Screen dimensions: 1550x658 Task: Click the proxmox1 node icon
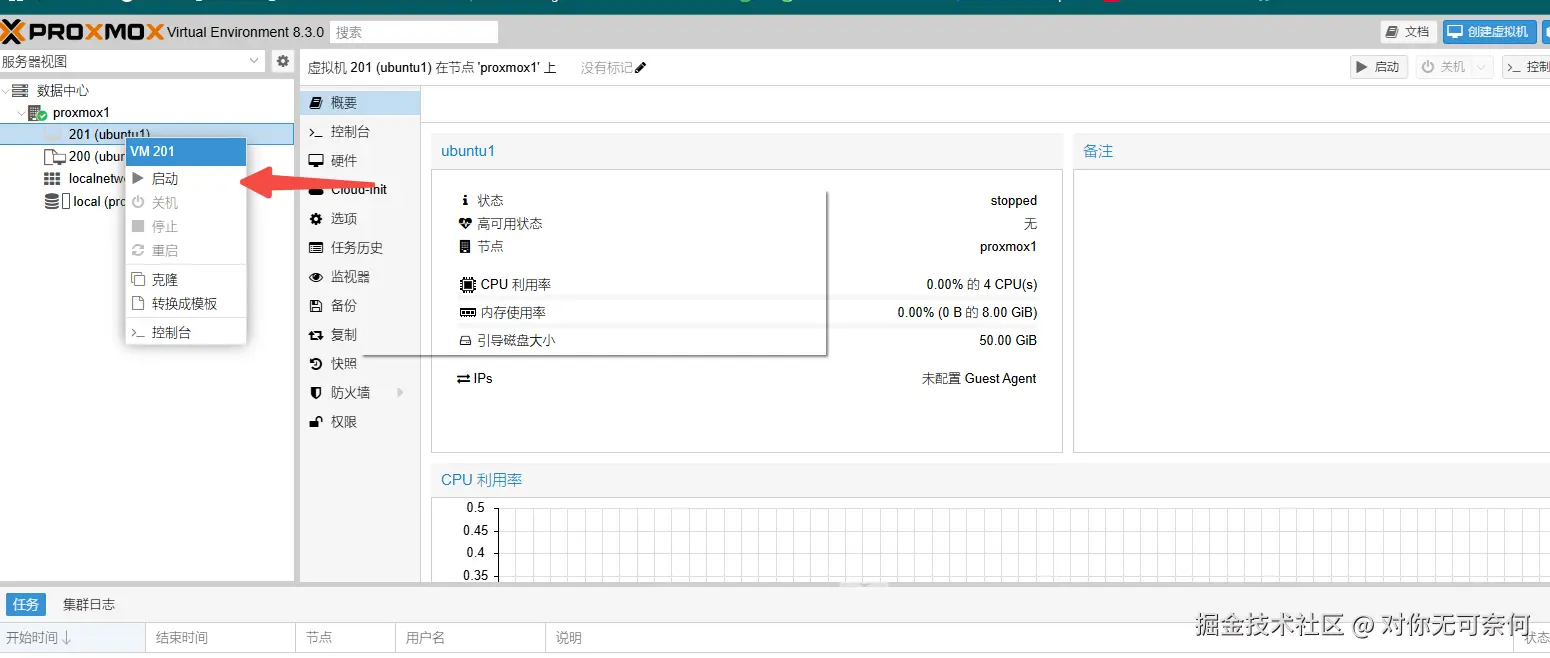pyautogui.click(x=37, y=113)
